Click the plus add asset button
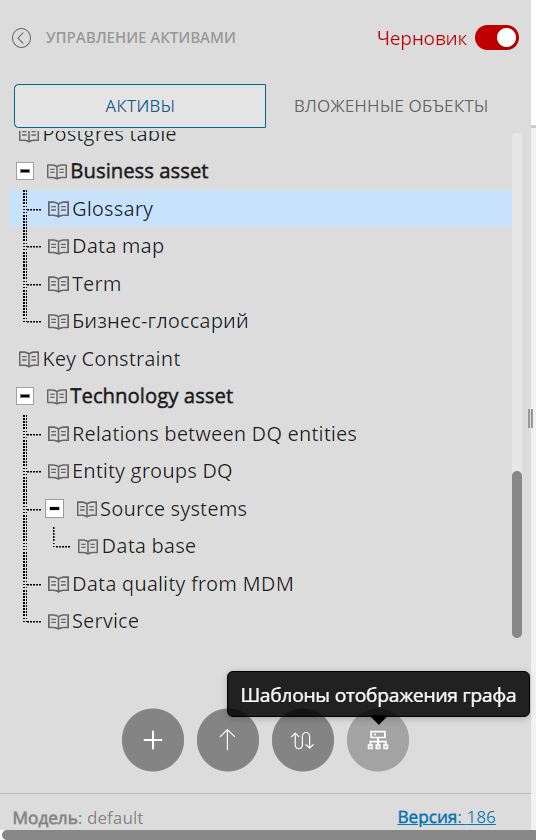The width and height of the screenshot is (536, 840). click(x=153, y=740)
